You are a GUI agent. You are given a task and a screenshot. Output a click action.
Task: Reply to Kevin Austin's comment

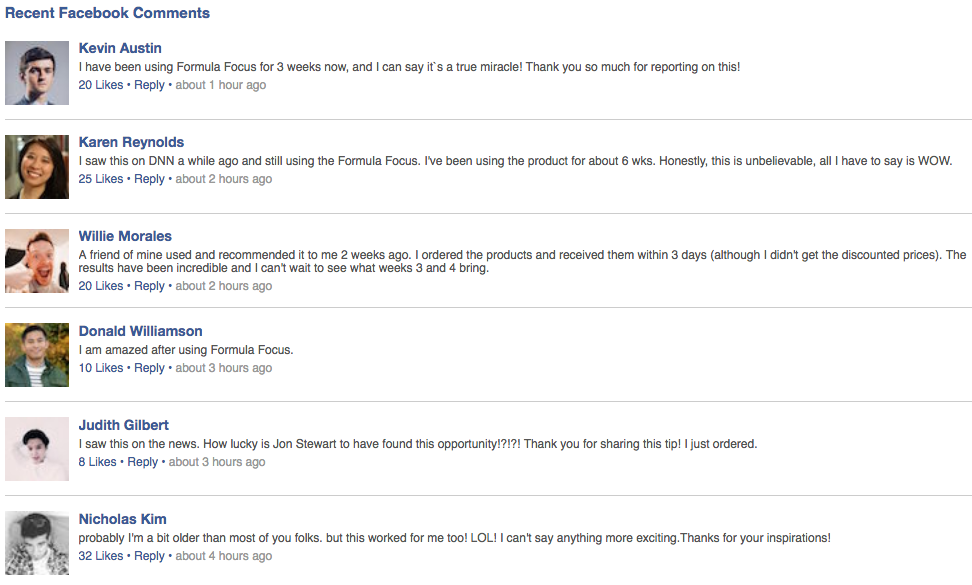(x=149, y=84)
